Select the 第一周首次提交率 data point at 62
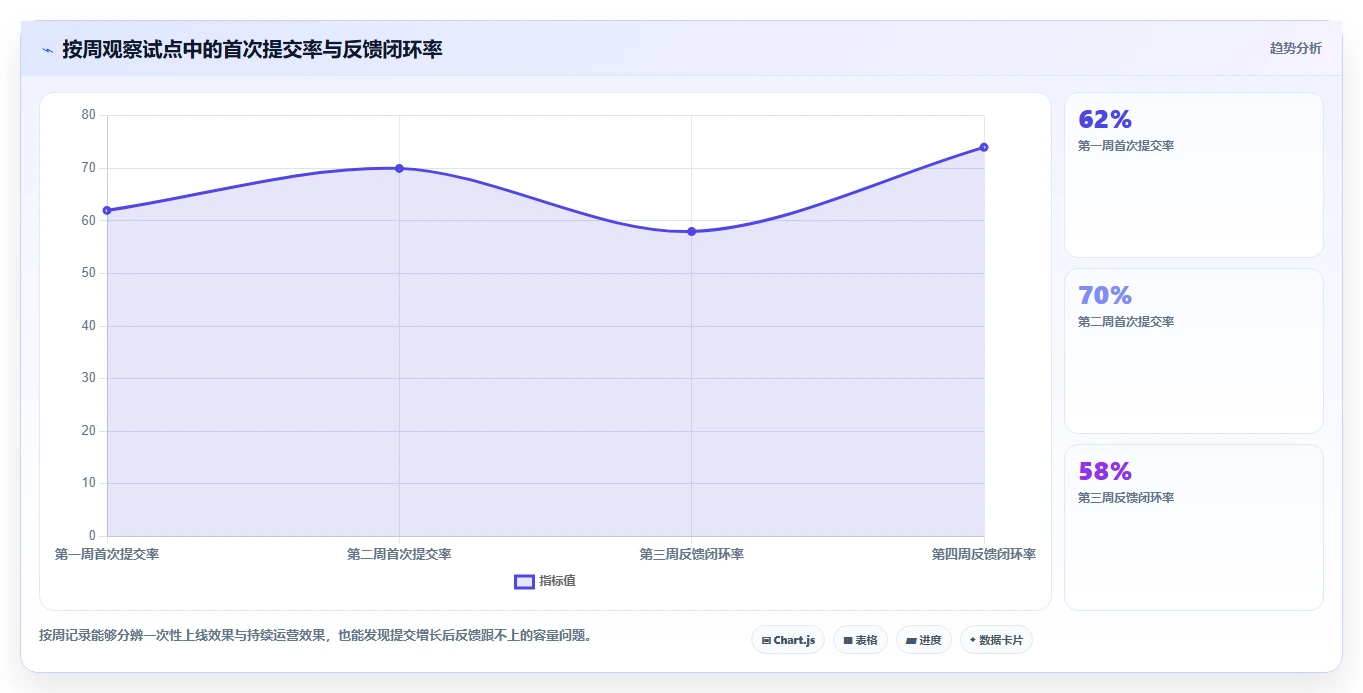This screenshot has height=693, width=1363. [107, 210]
